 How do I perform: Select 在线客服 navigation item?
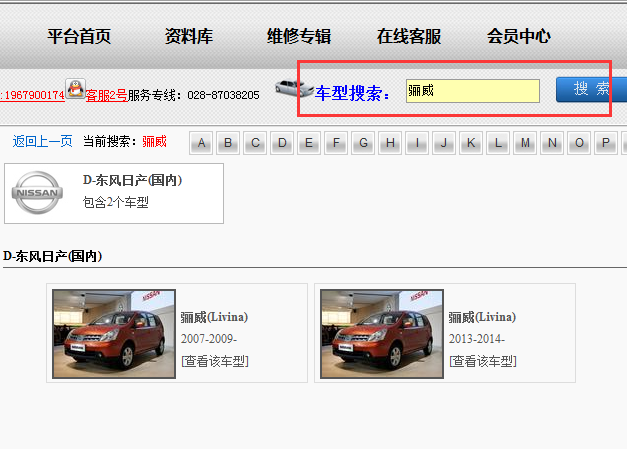(409, 36)
